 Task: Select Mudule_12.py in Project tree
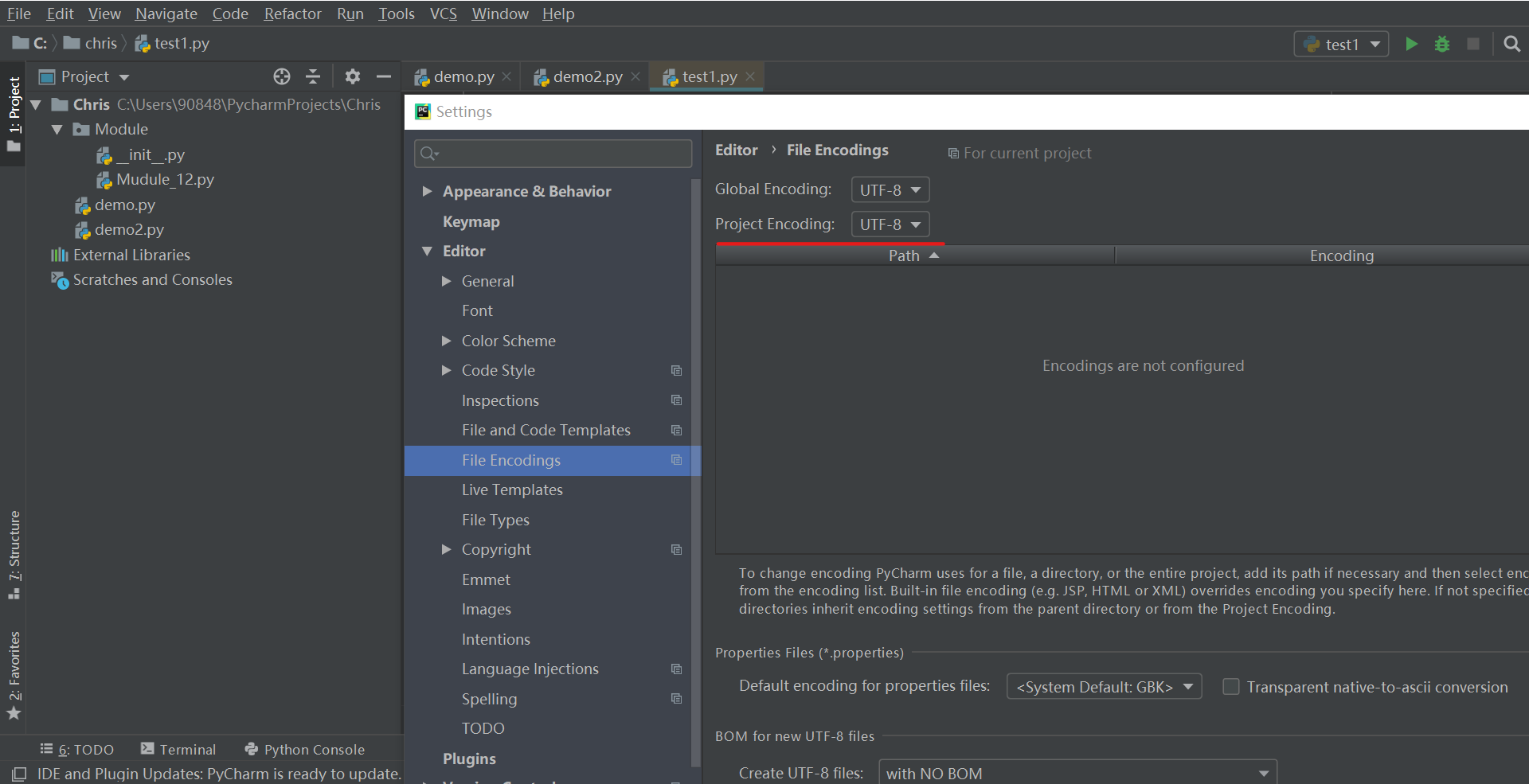click(165, 179)
